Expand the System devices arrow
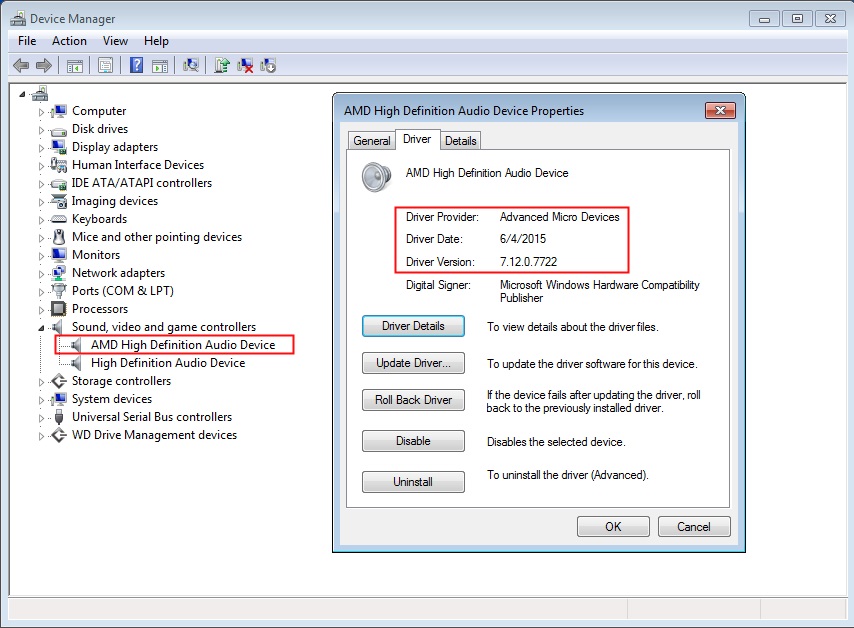 tap(41, 400)
